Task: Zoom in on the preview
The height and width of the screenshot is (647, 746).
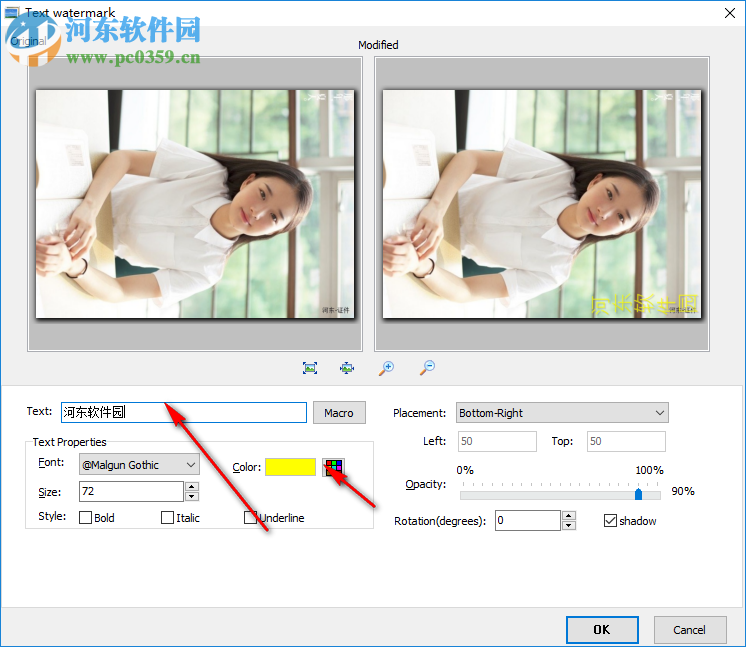Action: (386, 368)
